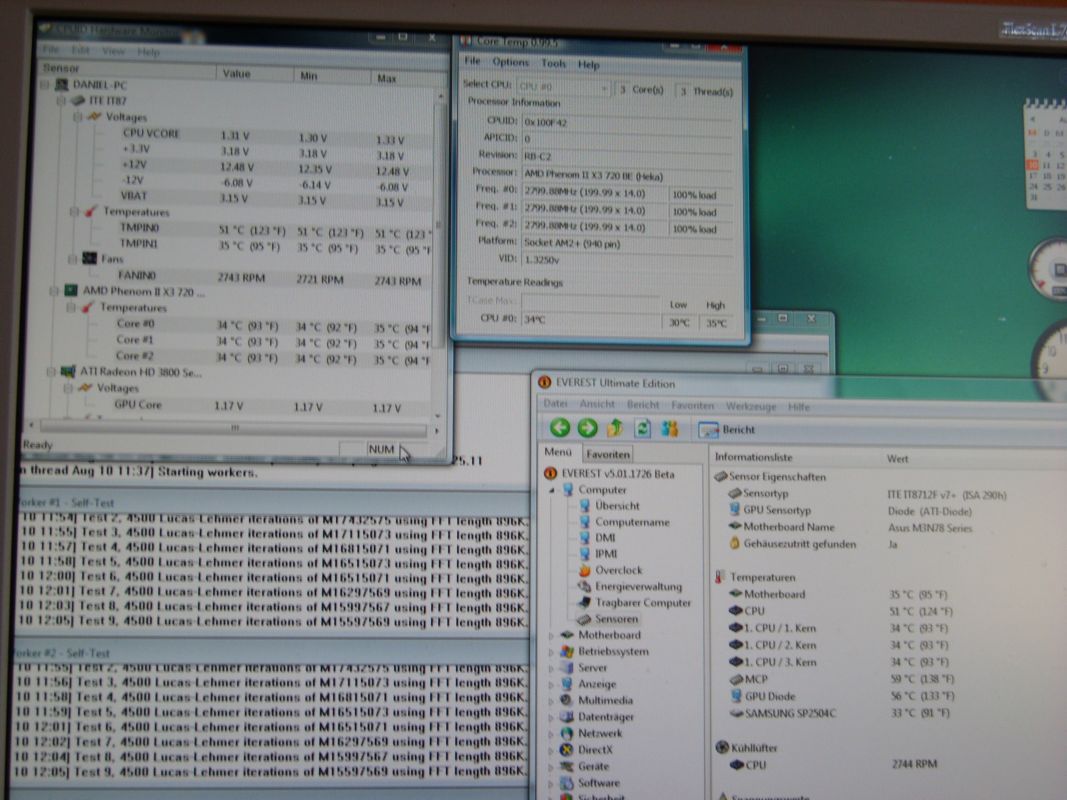Open the Bericht report tool

click(727, 430)
